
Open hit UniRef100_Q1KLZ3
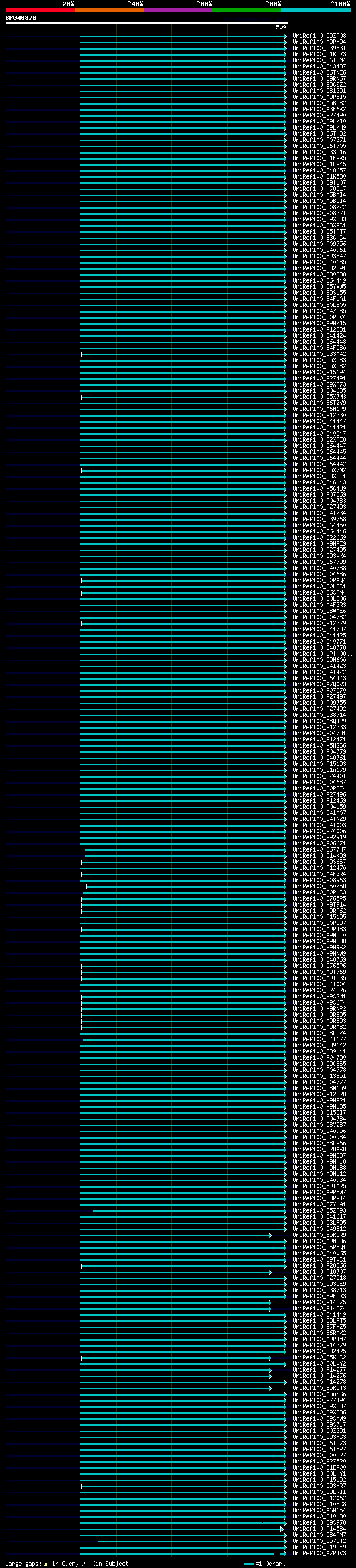[x=319, y=54]
